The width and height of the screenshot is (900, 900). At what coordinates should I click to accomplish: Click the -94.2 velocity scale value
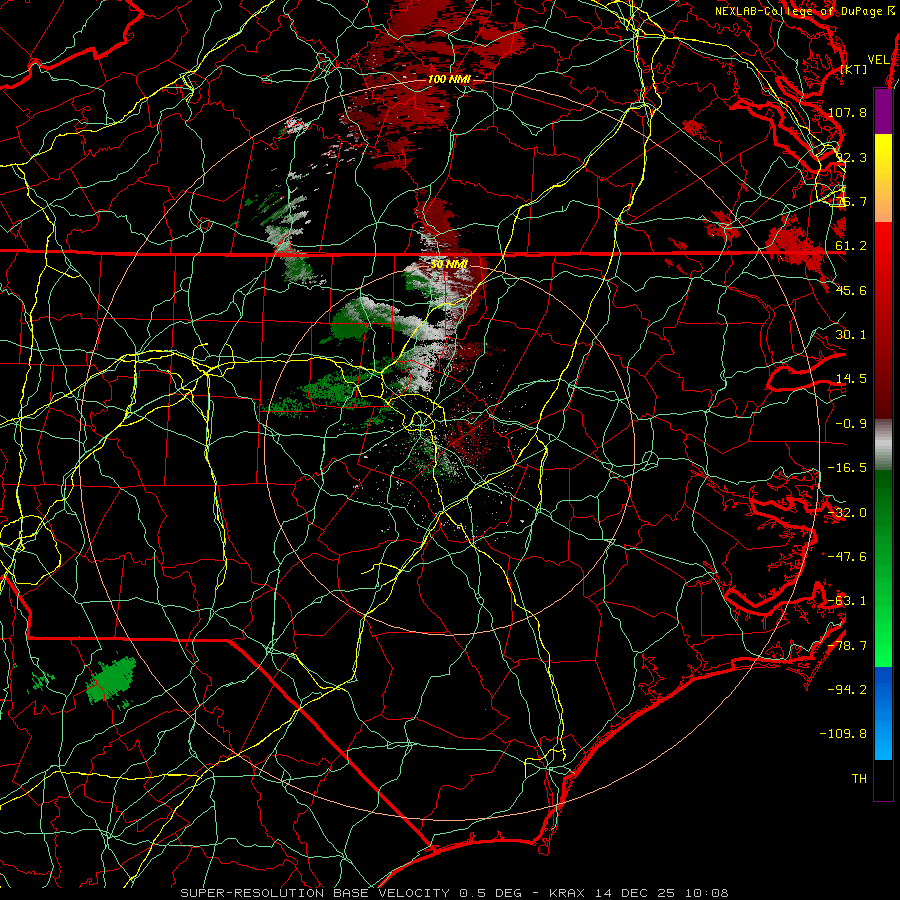click(x=847, y=690)
